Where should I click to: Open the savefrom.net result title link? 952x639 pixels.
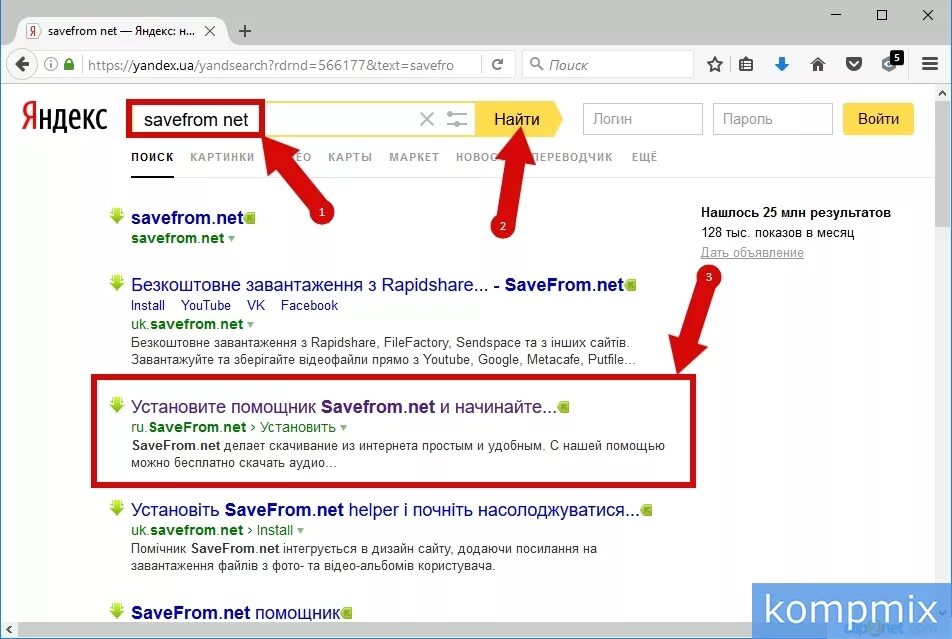[x=187, y=217]
